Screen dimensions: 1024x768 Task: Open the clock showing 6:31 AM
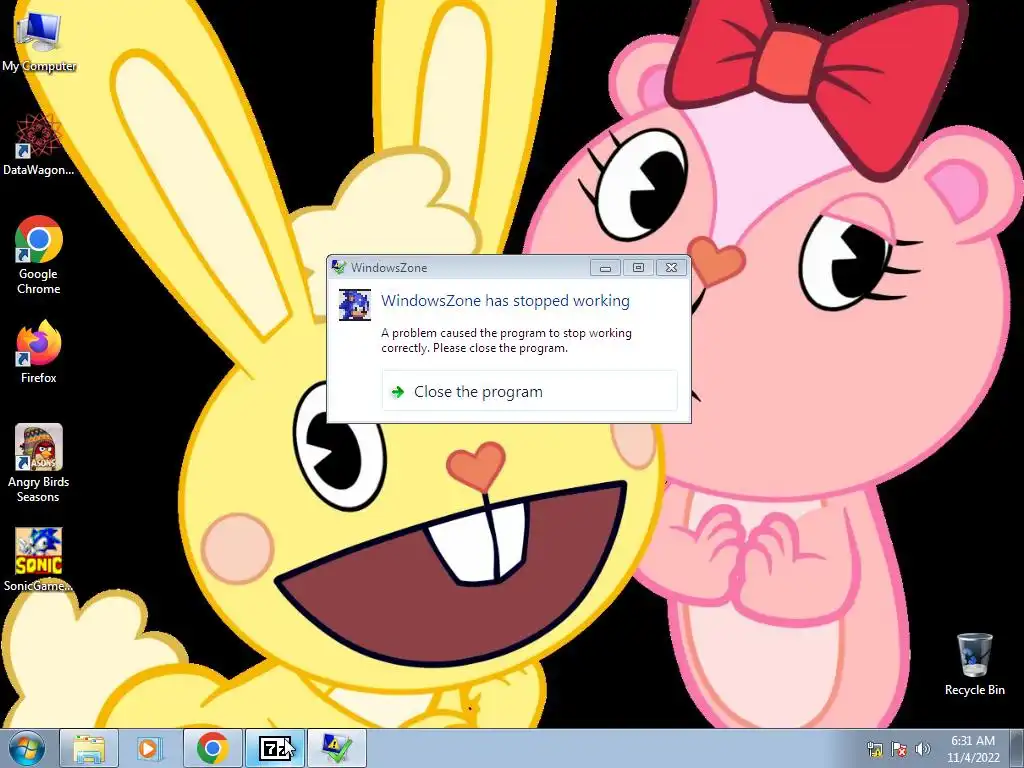[973, 749]
